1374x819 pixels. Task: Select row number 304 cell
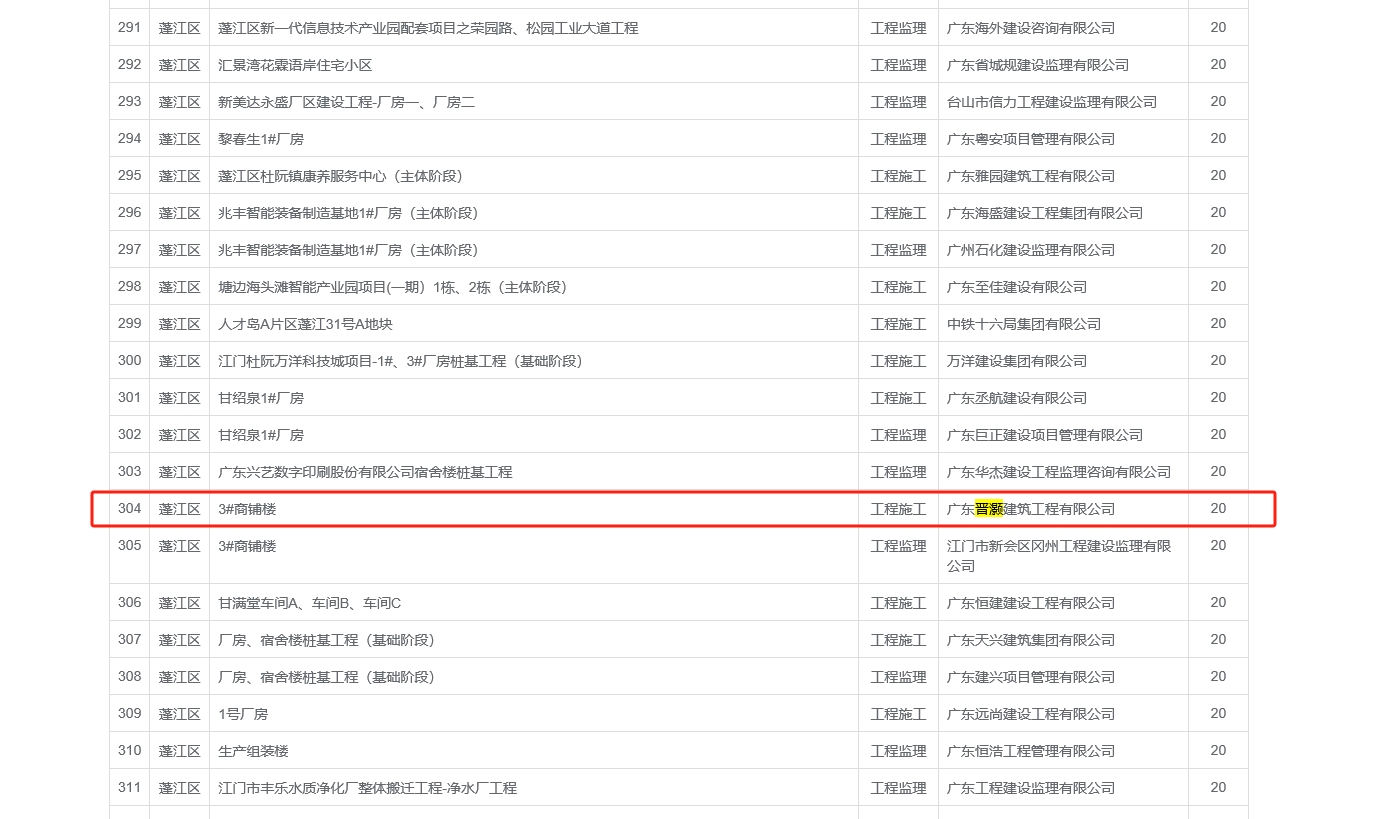[130, 509]
